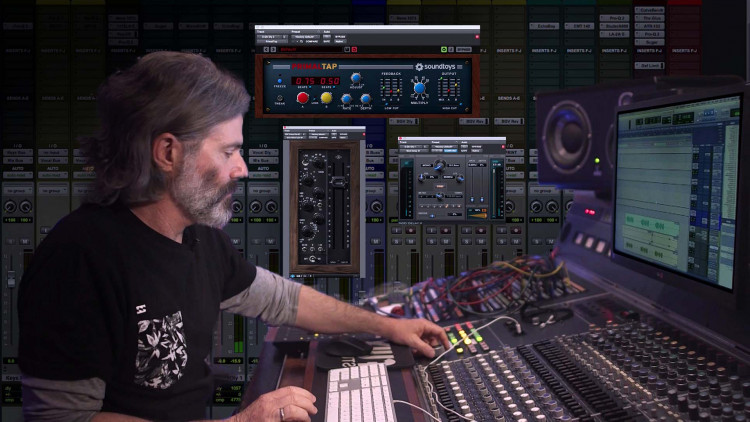Click the red A tap button
The image size is (750, 422).
302,98
